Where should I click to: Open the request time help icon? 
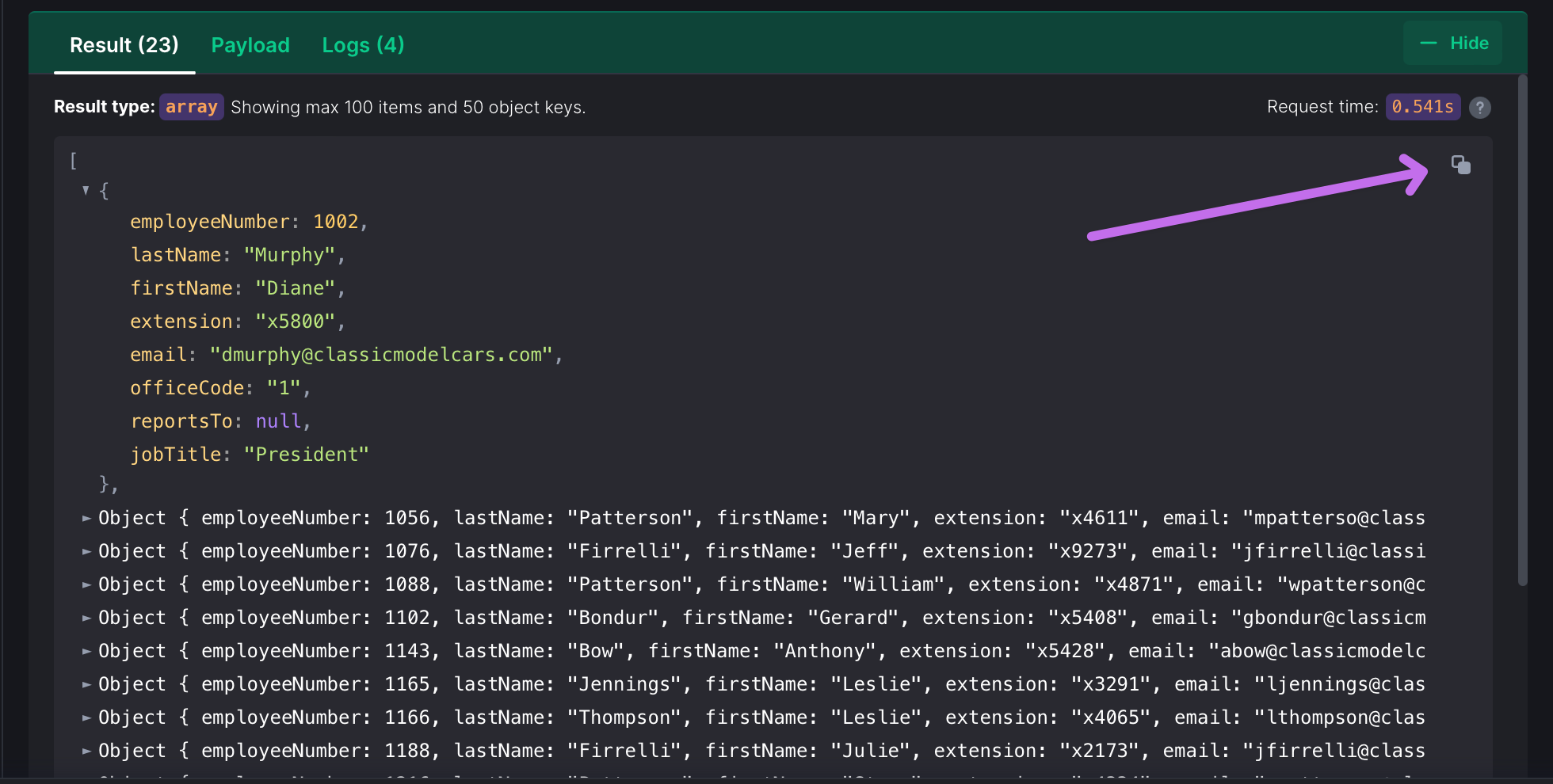[x=1479, y=108]
